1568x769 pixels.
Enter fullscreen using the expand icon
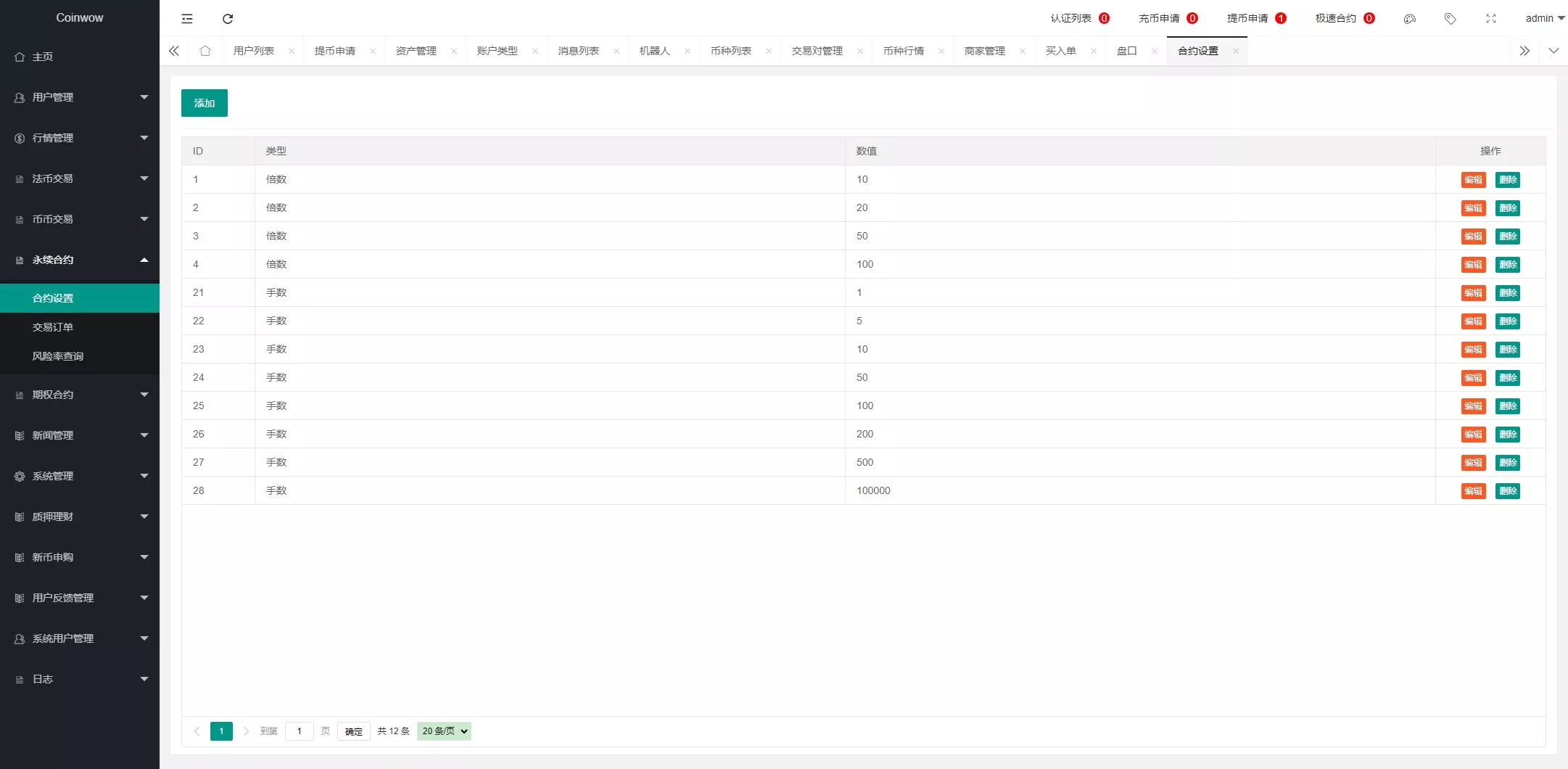1490,19
